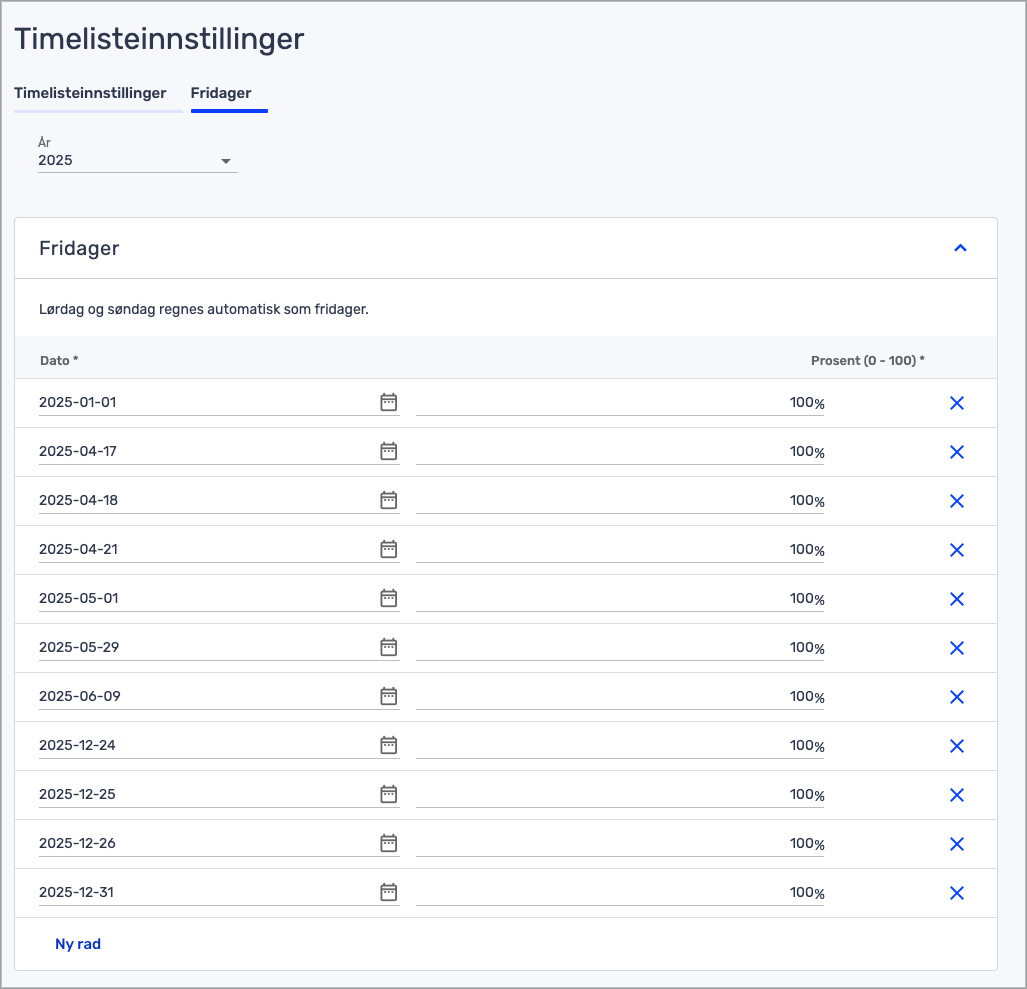Edit the date field 2025-04-21
1027x989 pixels.
[x=200, y=549]
